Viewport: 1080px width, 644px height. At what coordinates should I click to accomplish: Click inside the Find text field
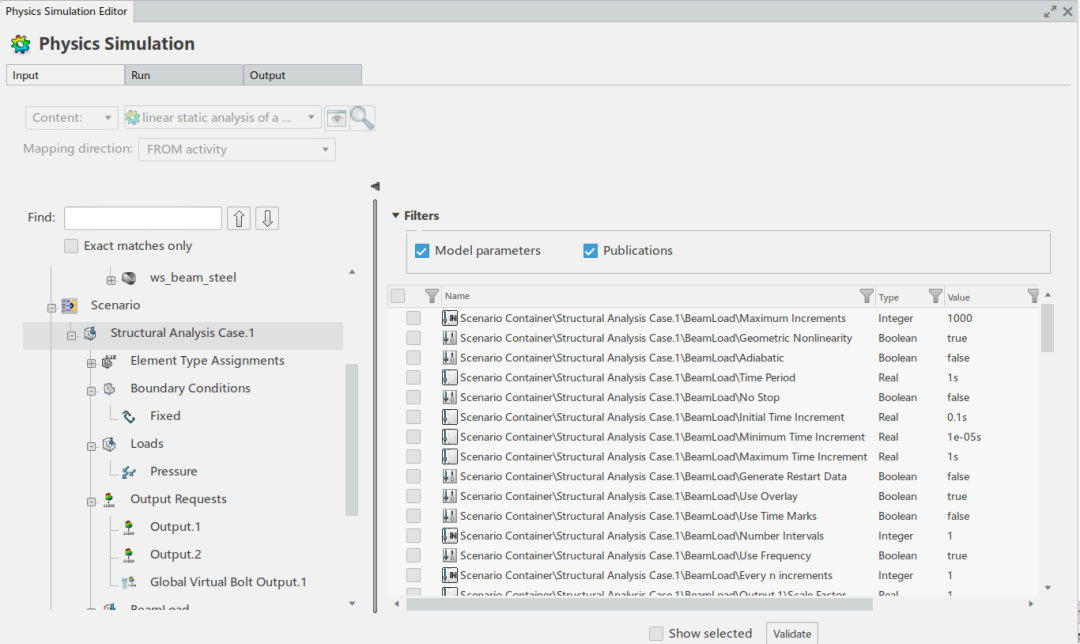tap(143, 218)
